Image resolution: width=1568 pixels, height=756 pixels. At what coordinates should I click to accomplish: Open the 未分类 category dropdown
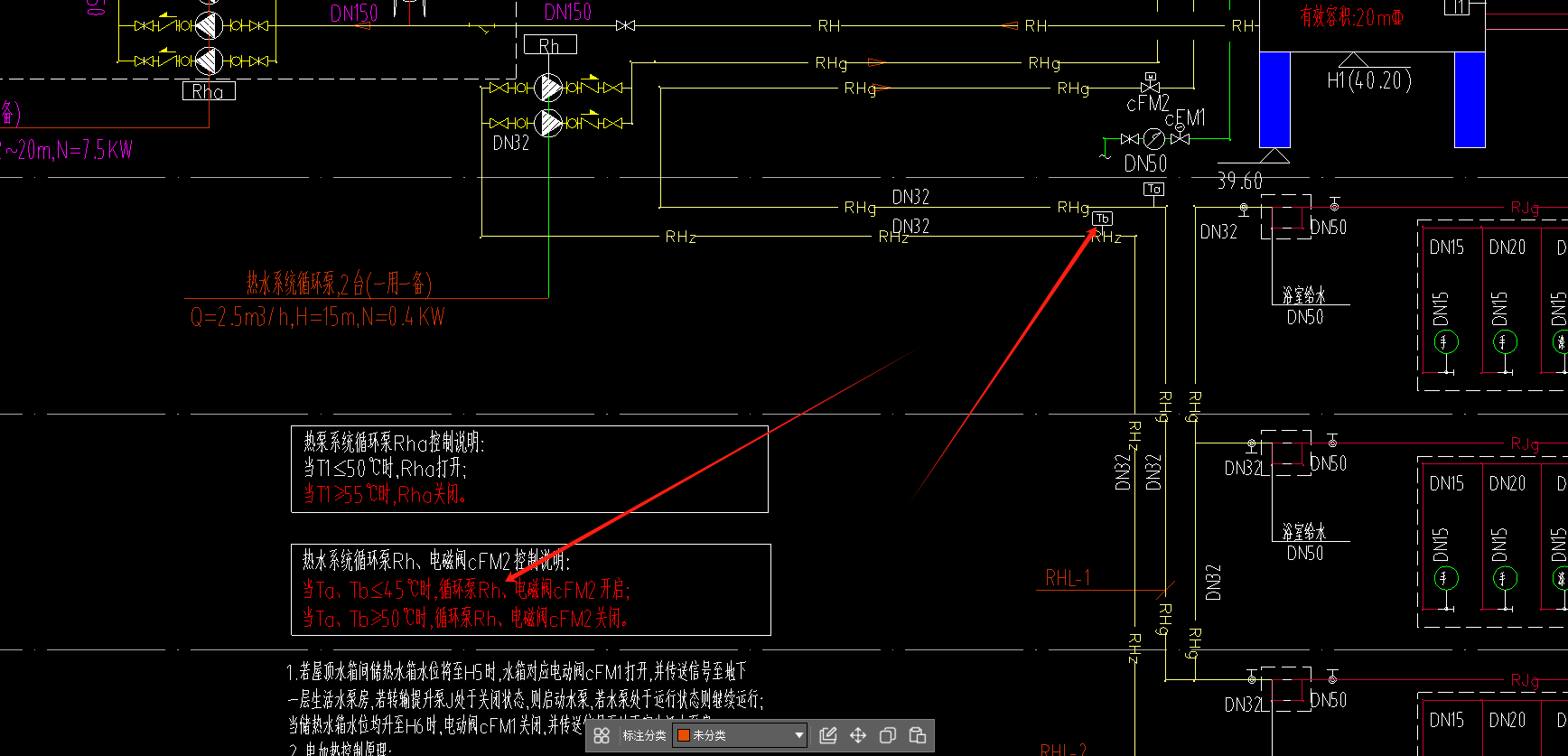(x=740, y=735)
